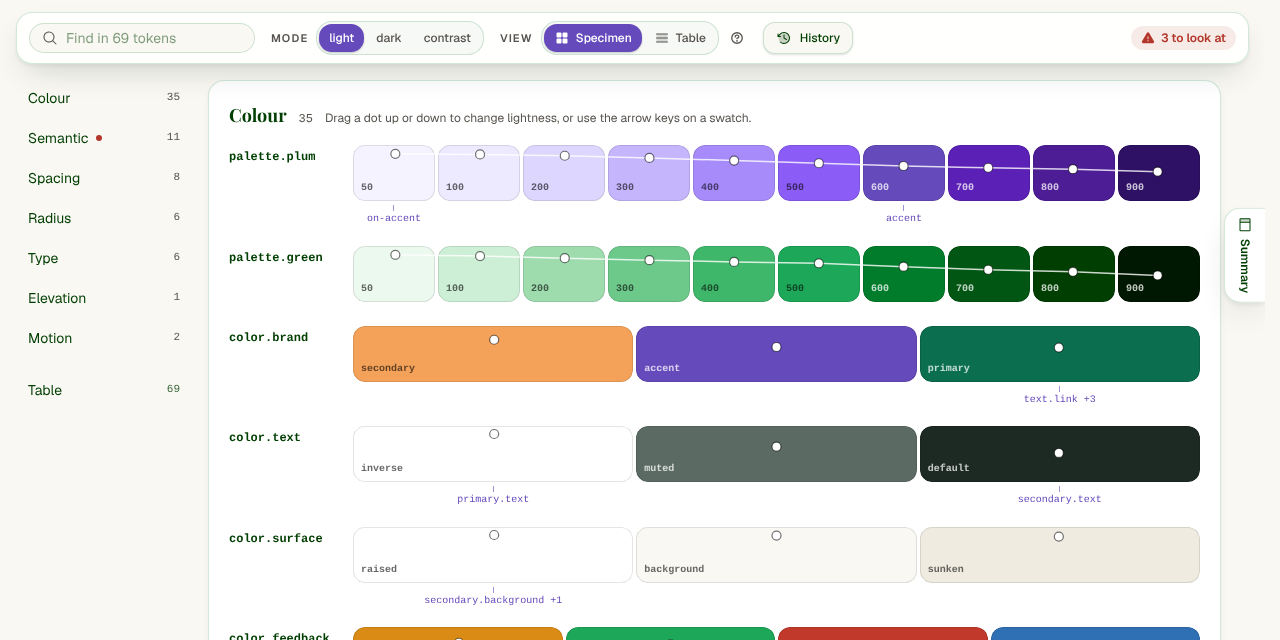Click the warning triangle in 3 to look at
This screenshot has height=640, width=1280.
click(x=1148, y=38)
